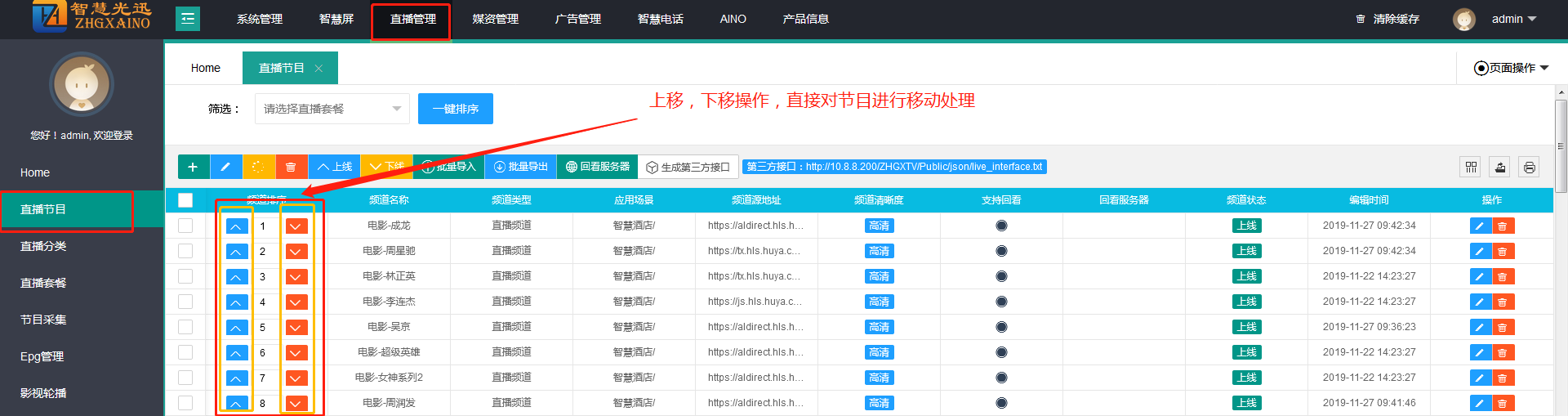Image resolution: width=1568 pixels, height=416 pixels.
Task: Move channel 电影-成龙 up with blue arrow
Action: (236, 226)
